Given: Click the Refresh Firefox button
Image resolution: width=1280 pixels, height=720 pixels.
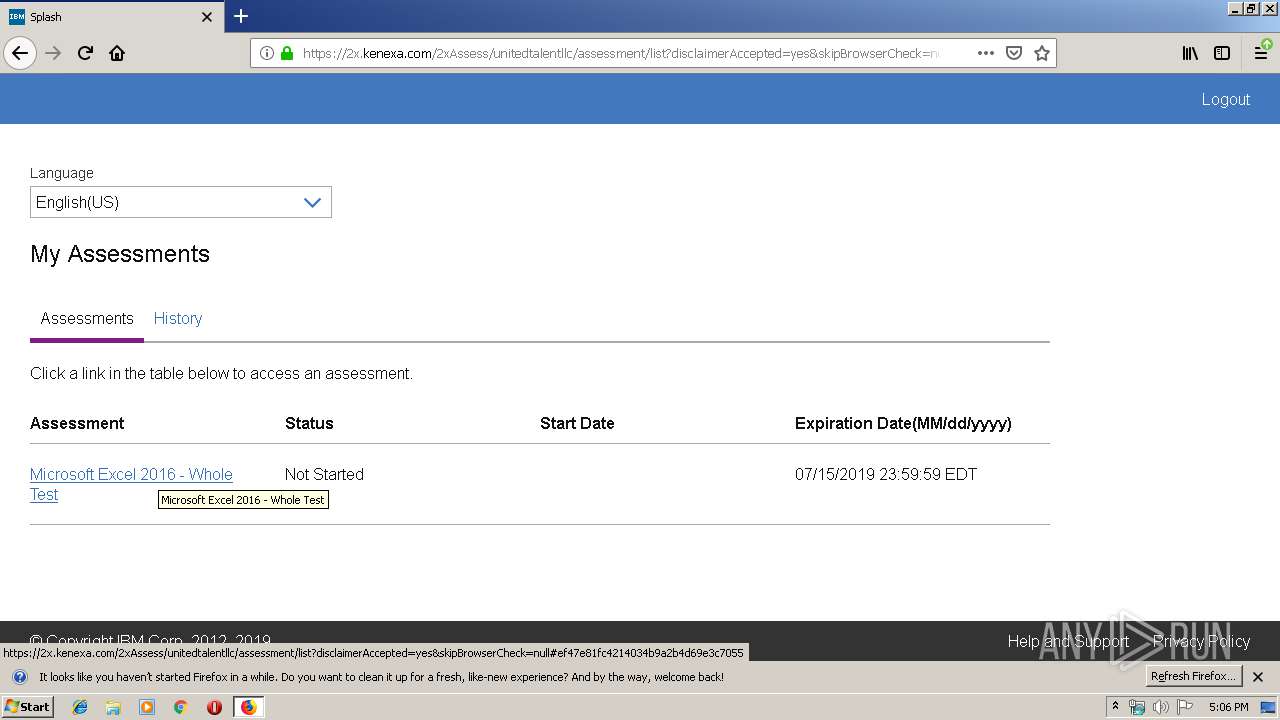Looking at the screenshot, I should point(1194,676).
